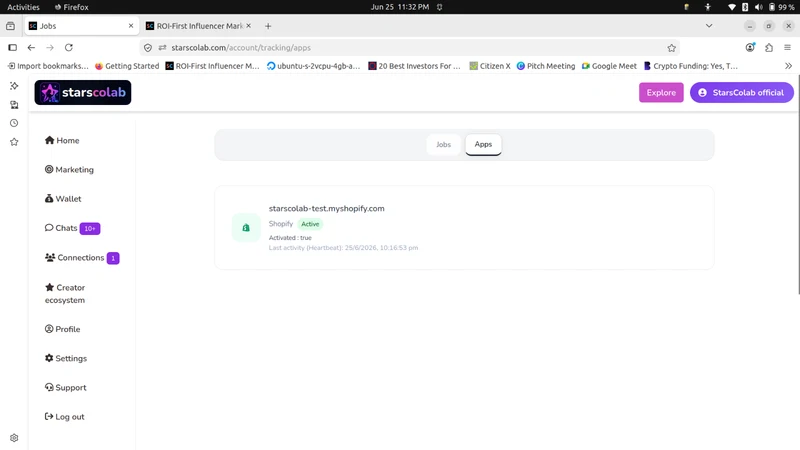
Task: Click the starscolab logo
Action: 83,92
